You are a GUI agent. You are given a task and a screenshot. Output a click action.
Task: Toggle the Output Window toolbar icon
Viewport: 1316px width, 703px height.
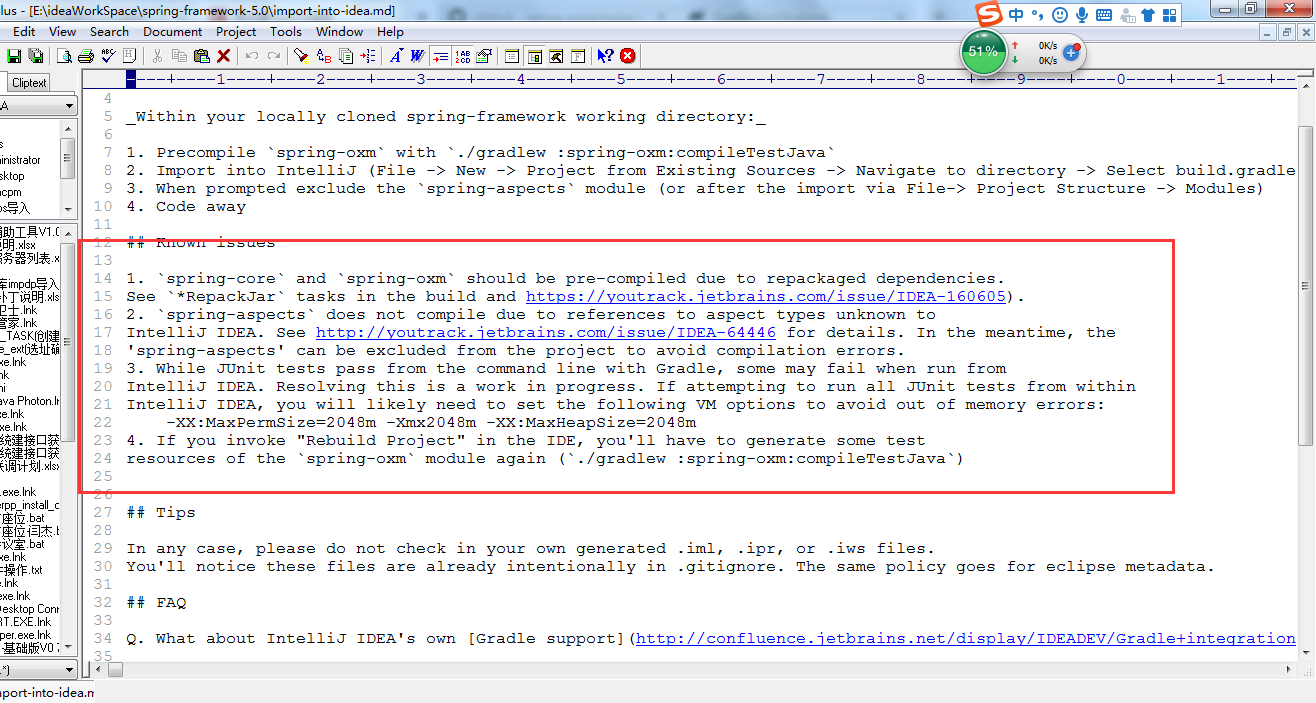[554, 56]
